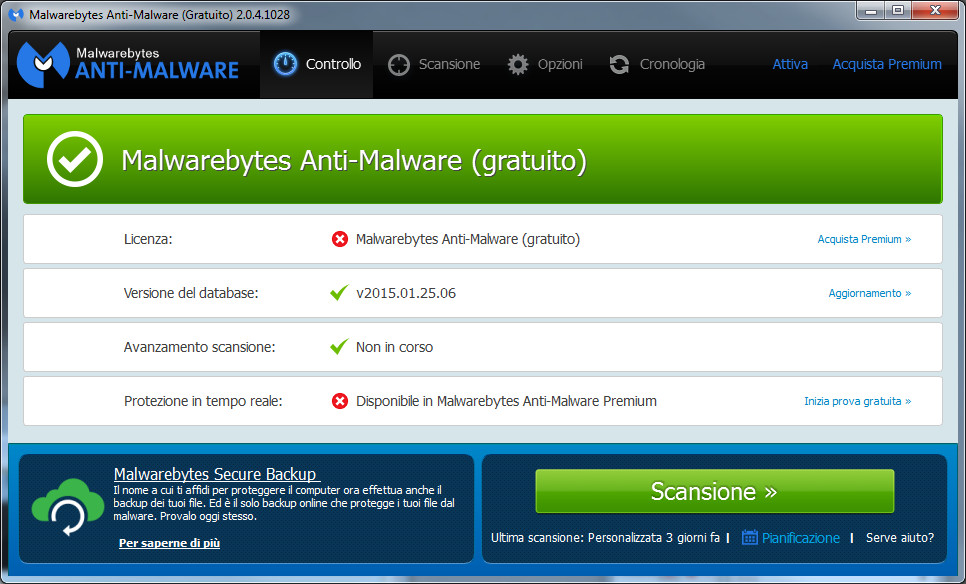
Task: Open the Pianificazione scheduling link
Action: (801, 538)
